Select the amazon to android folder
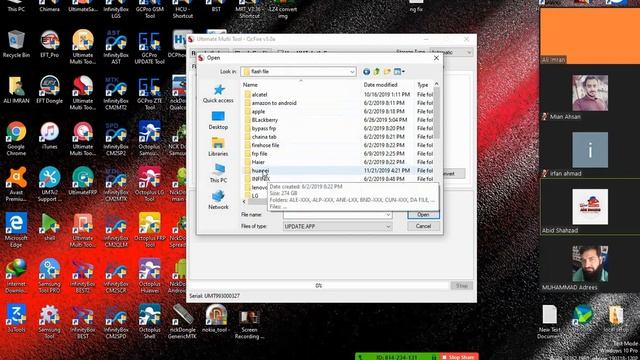Image resolution: width=640 pixels, height=360 pixels. [273, 103]
